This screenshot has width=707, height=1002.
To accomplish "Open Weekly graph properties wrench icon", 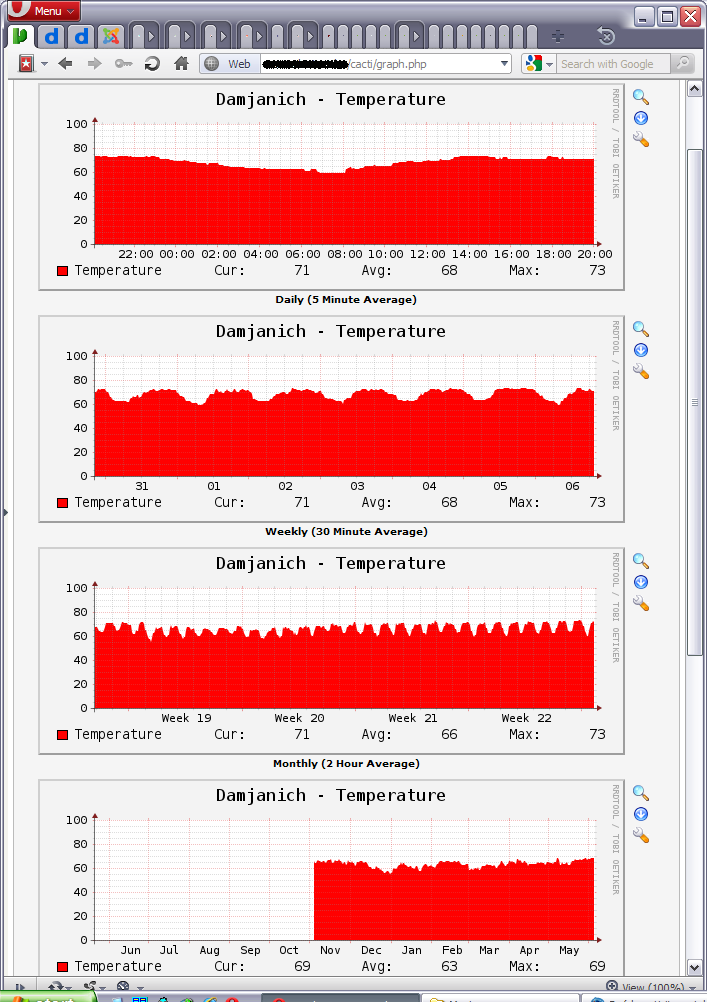I will (x=641, y=371).
